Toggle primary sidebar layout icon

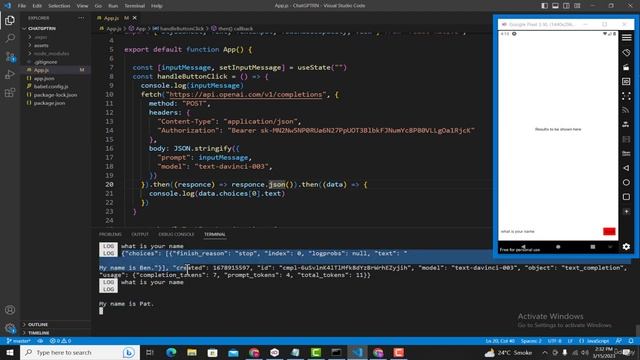[x=544, y=6]
